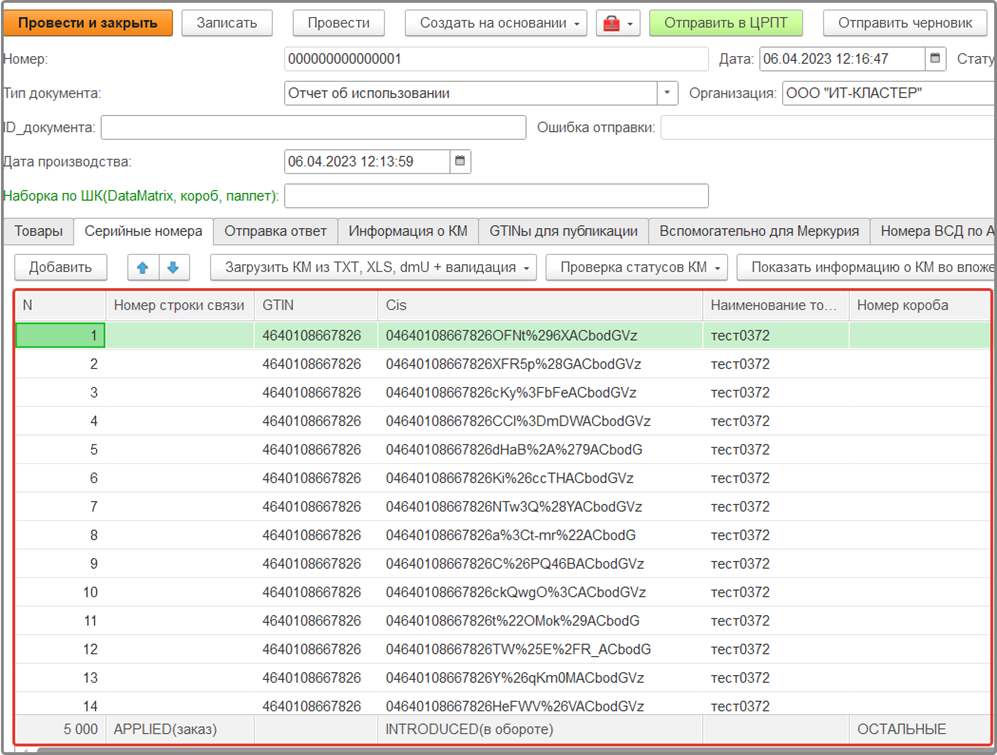
Task: Open the Информация о КМ tab
Action: coord(408,232)
